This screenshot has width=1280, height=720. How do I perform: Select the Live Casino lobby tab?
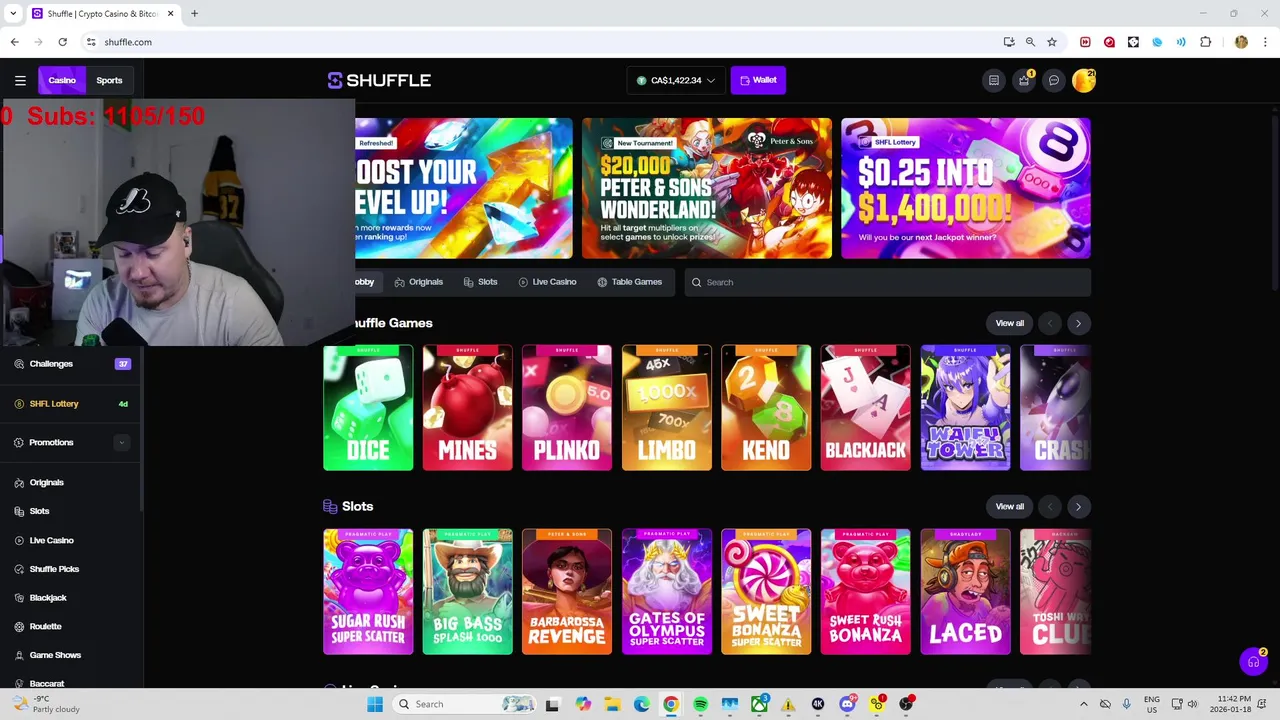tap(547, 282)
